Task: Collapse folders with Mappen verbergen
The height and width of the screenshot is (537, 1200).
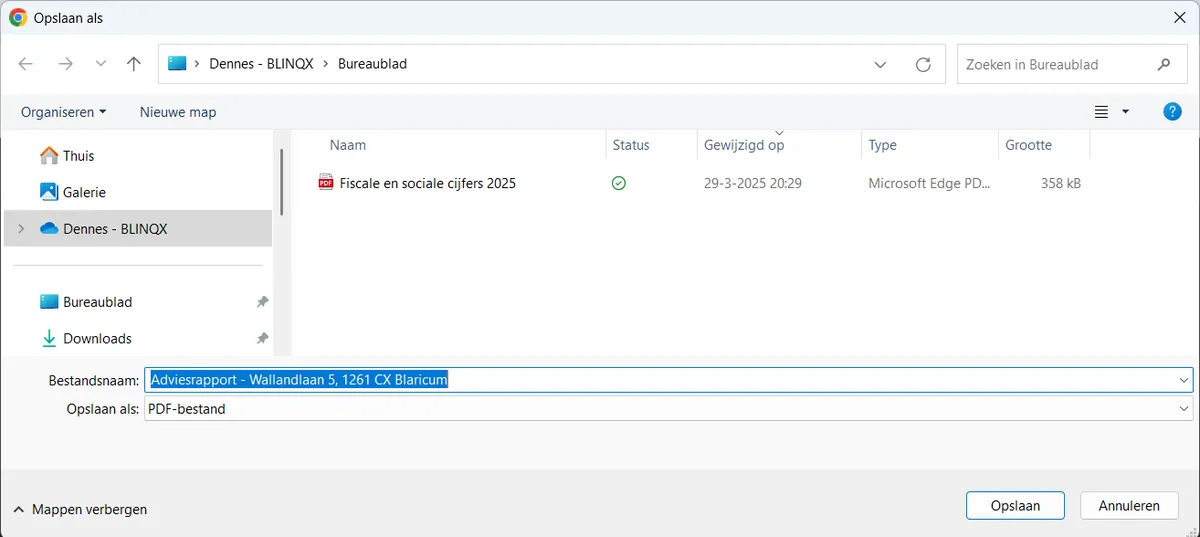Action: [x=80, y=509]
